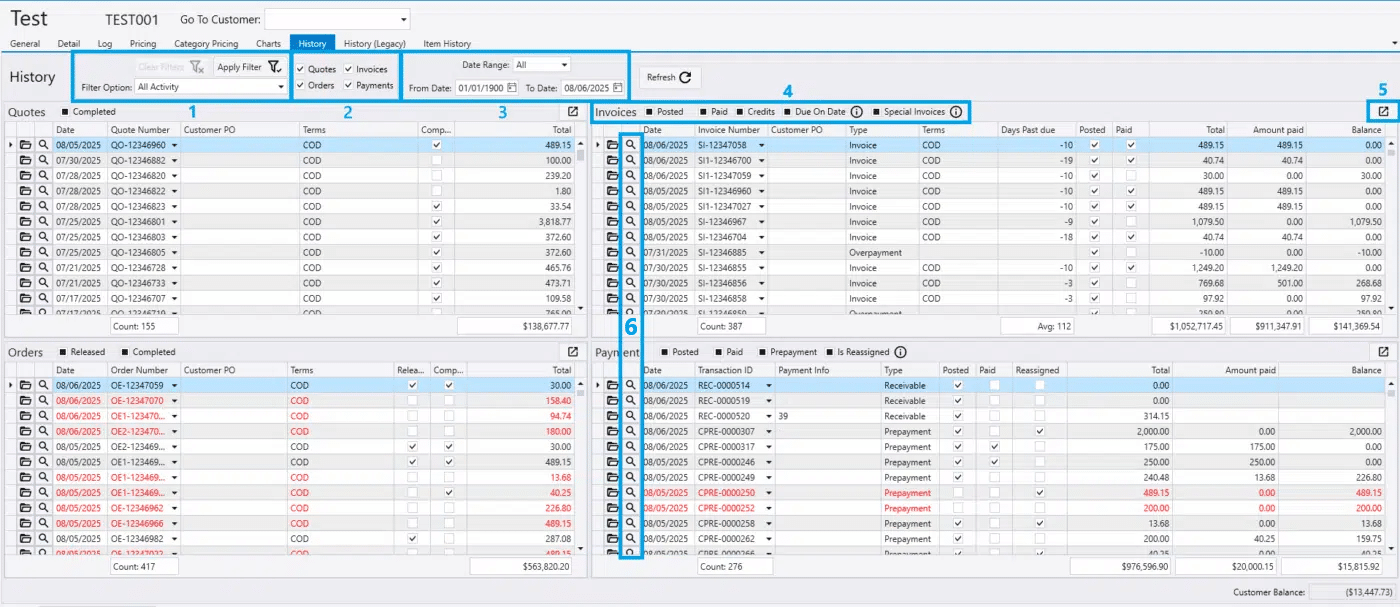
Task: Uncheck the Quotes checkbox filter
Action: pyautogui.click(x=300, y=69)
